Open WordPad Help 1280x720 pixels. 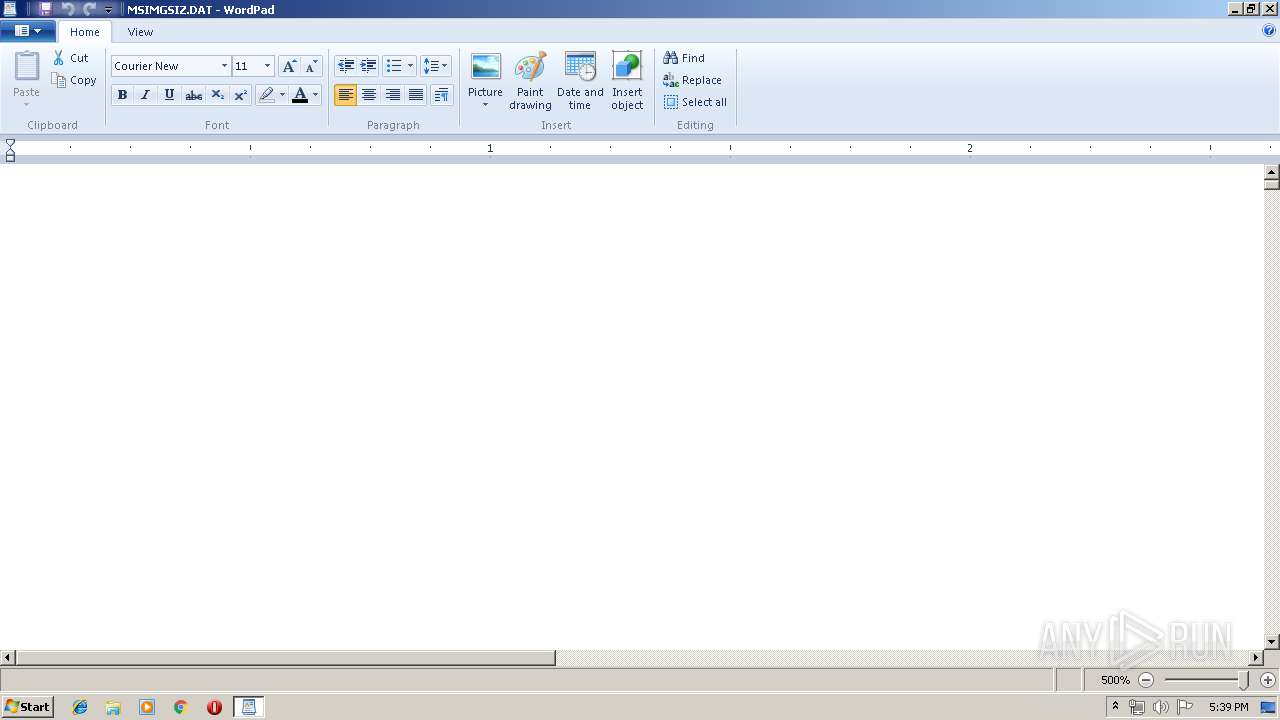[1269, 31]
